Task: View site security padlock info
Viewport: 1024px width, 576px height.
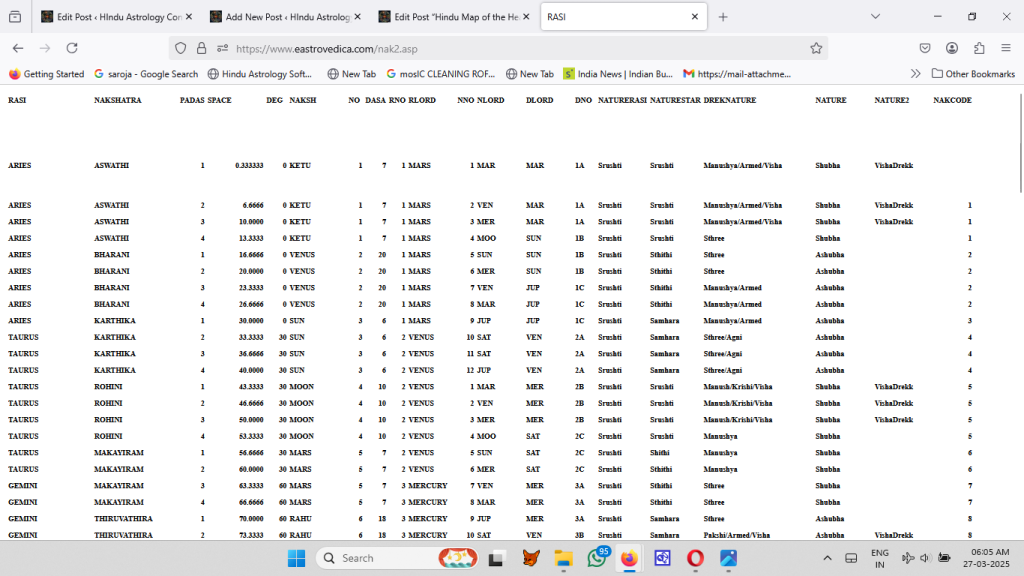Action: click(202, 48)
